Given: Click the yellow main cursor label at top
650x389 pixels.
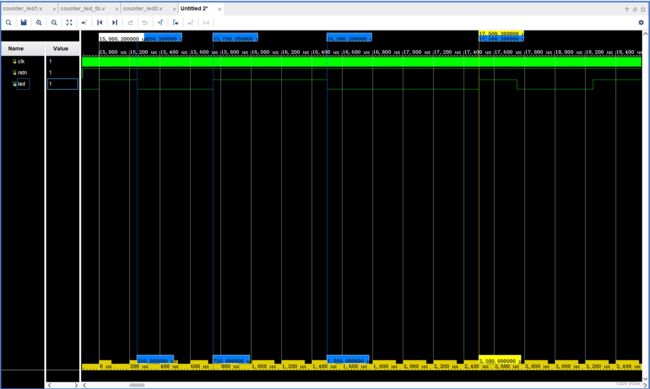Looking at the screenshot, I should click(x=501, y=33).
